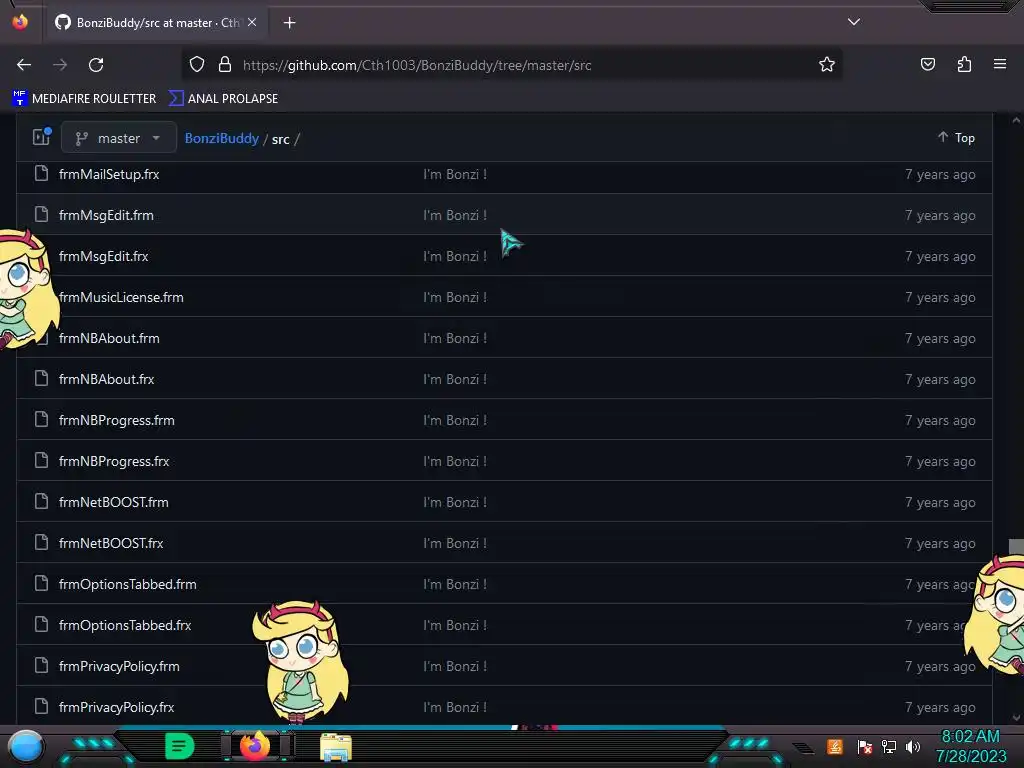The width and height of the screenshot is (1024, 768).
Task: Expand the GitHub file tree panel
Action: pyautogui.click(x=41, y=136)
